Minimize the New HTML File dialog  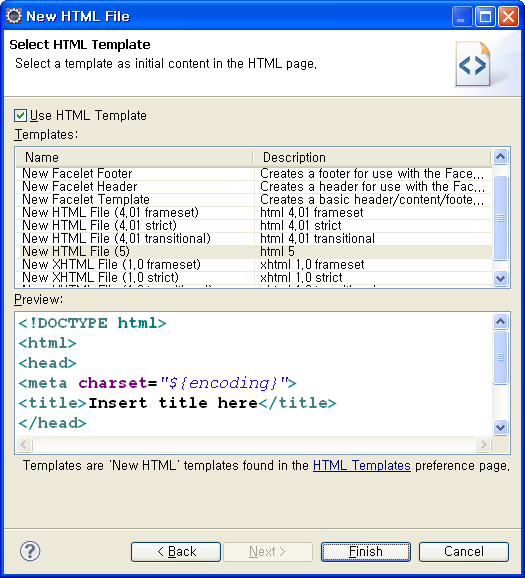point(462,17)
